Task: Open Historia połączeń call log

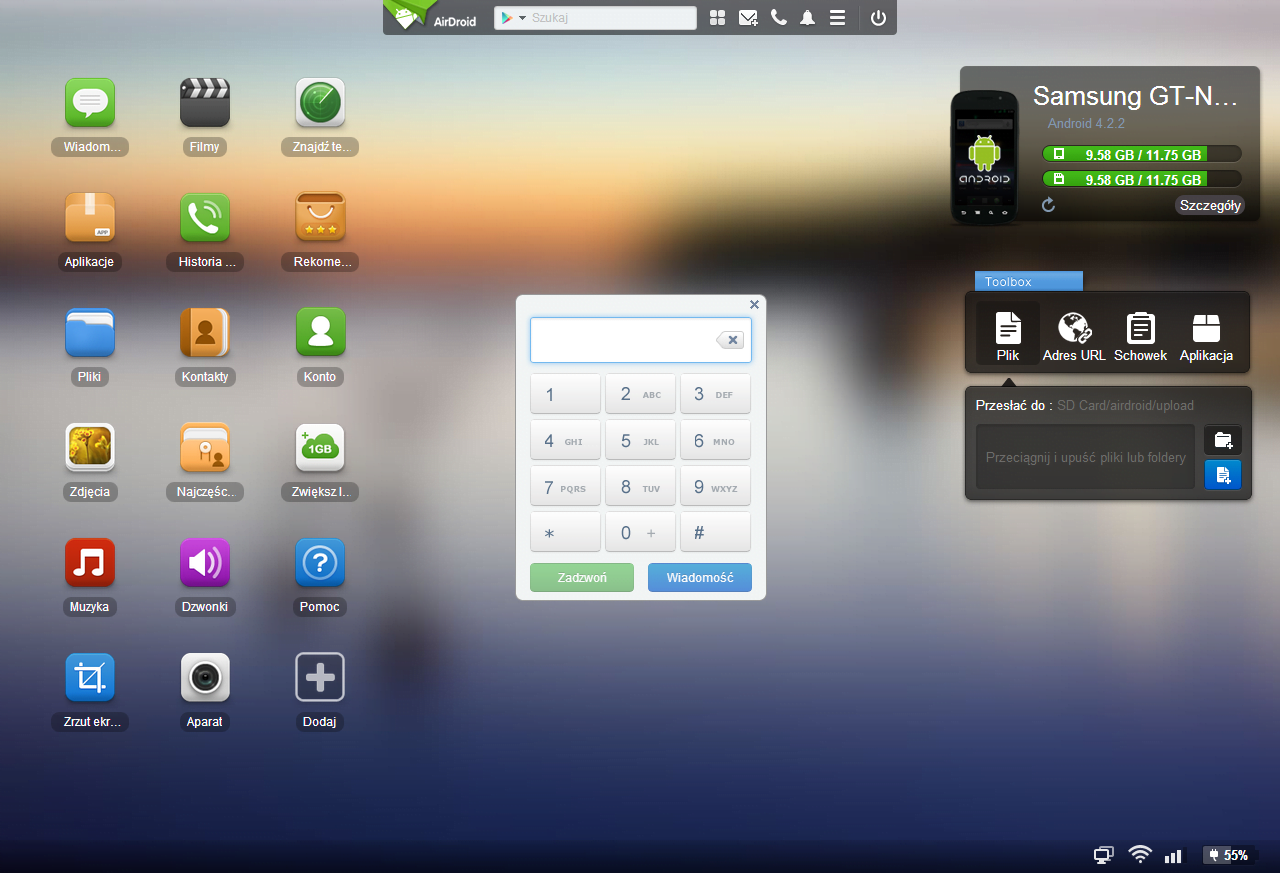Action: (205, 218)
